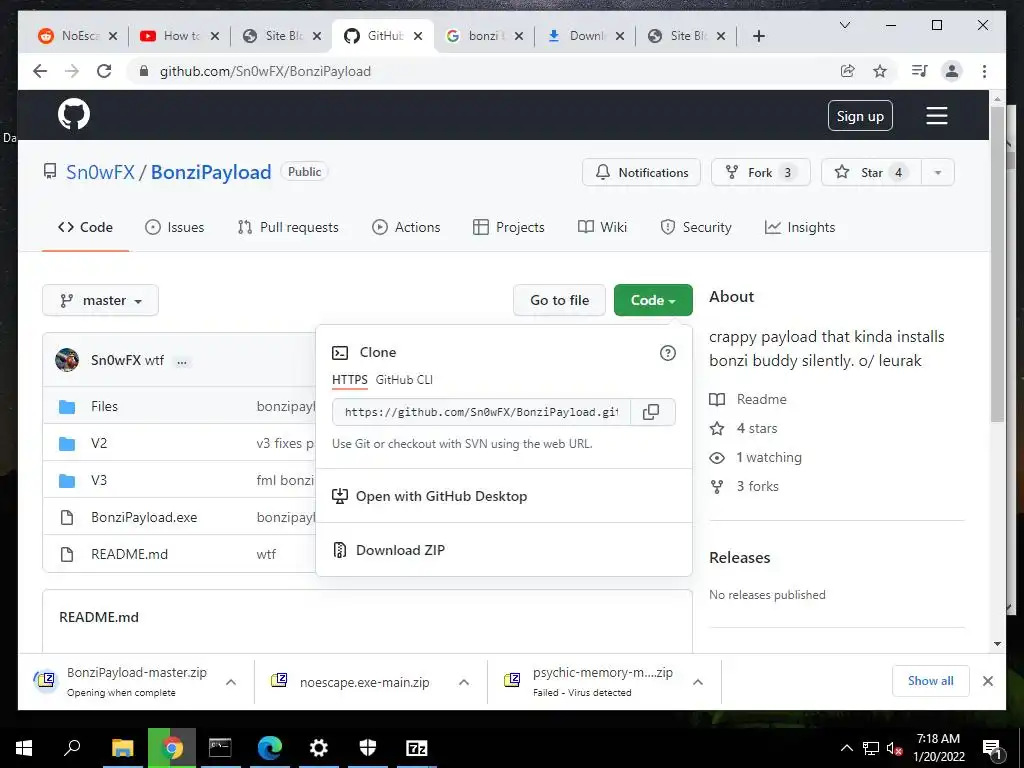
Task: Open psychic-memory zip download options chevron
Action: (697, 682)
